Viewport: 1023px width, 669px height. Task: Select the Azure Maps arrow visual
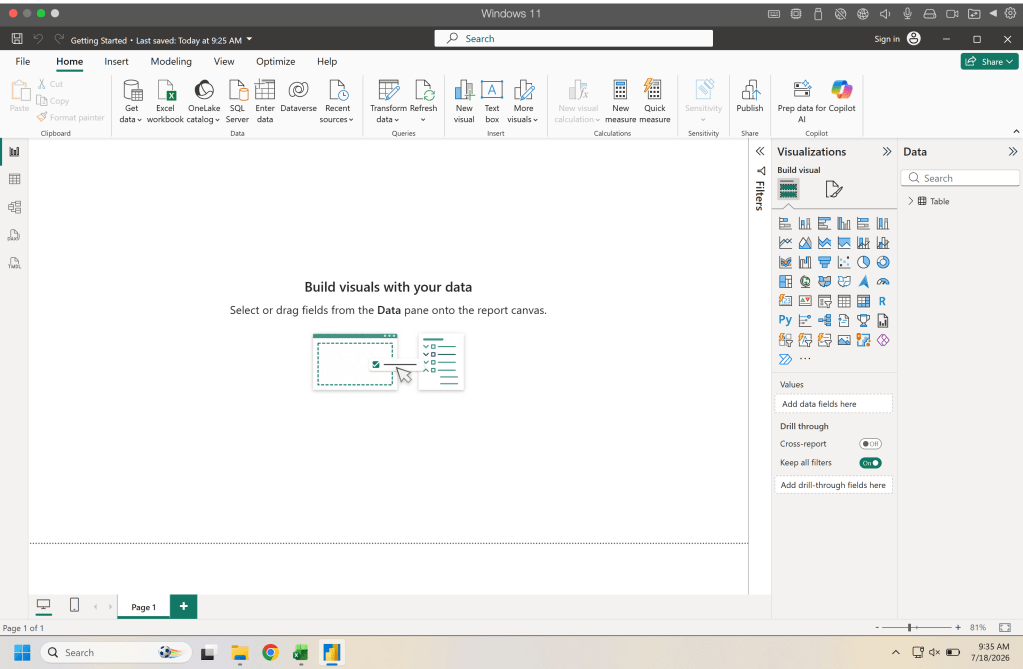pyautogui.click(x=863, y=282)
